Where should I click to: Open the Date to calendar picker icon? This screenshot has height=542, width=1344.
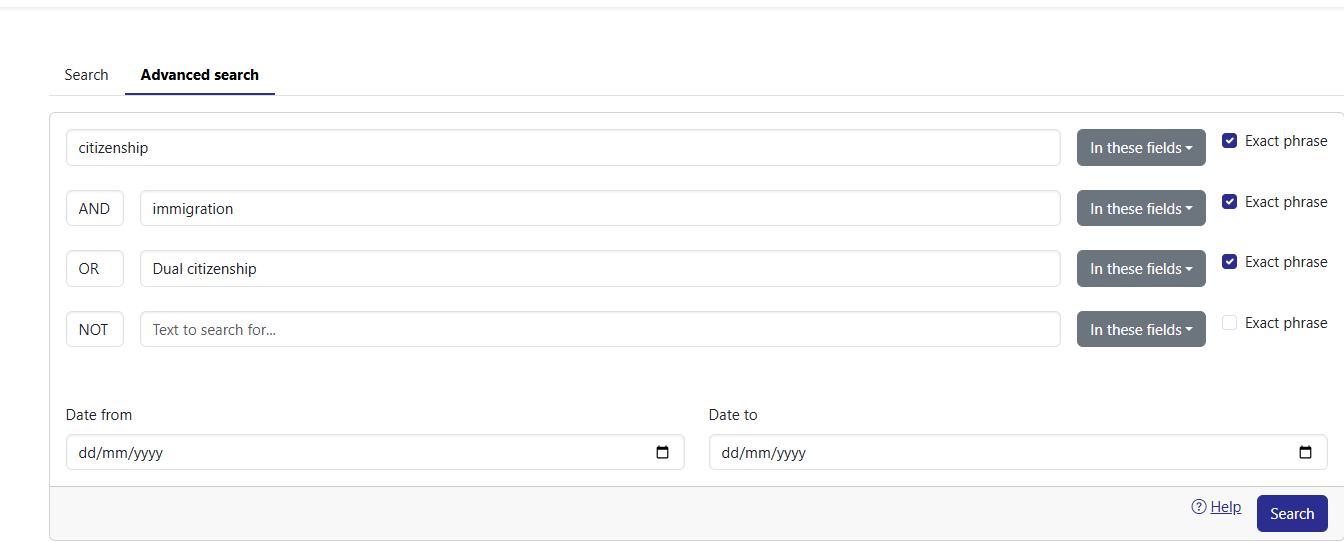(x=1305, y=453)
